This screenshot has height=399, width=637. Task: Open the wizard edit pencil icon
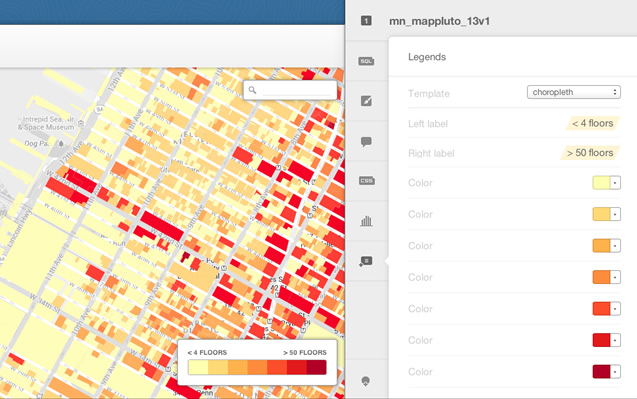pos(366,100)
